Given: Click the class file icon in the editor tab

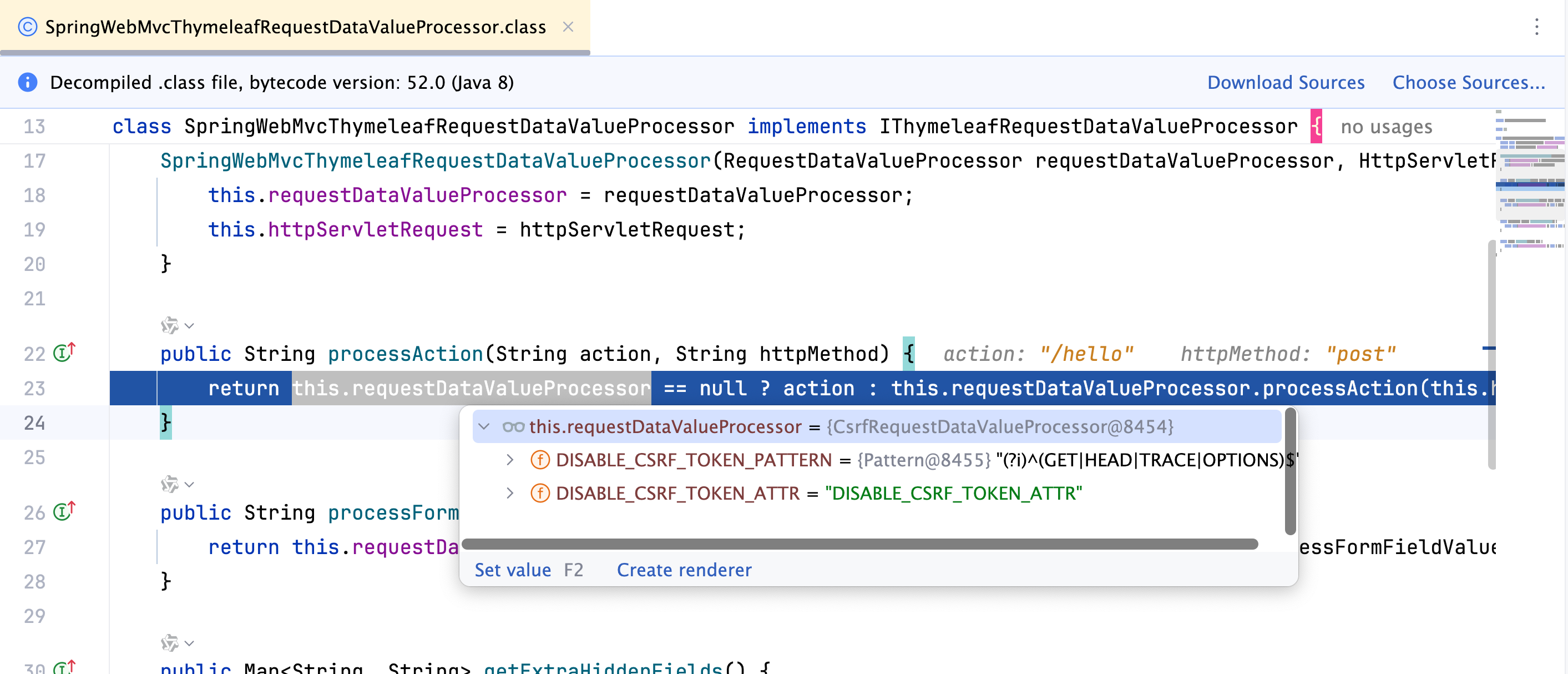Looking at the screenshot, I should click(27, 27).
